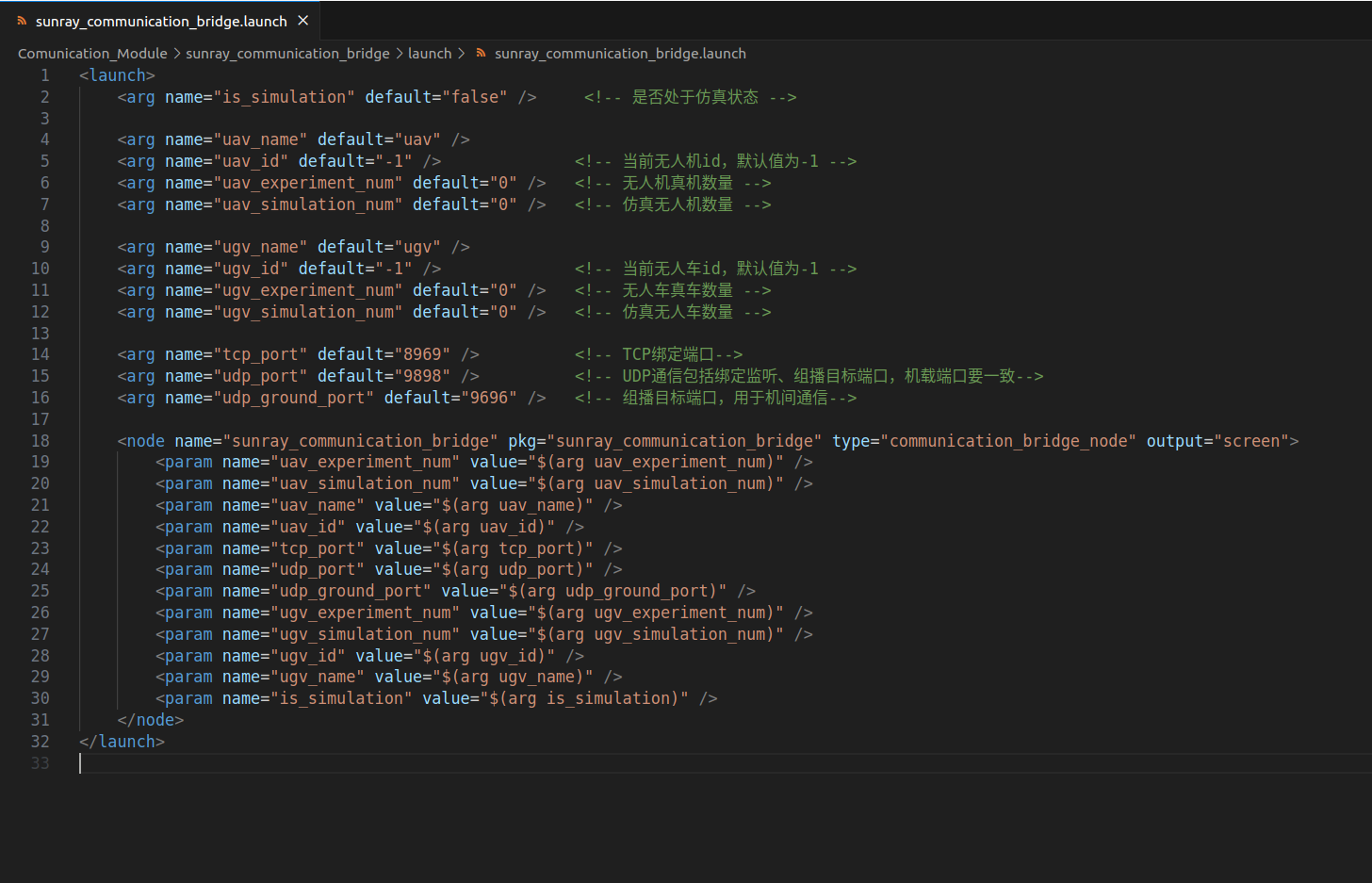Click line number 18 in the gutter
The width and height of the screenshot is (1372, 883).
[41, 441]
